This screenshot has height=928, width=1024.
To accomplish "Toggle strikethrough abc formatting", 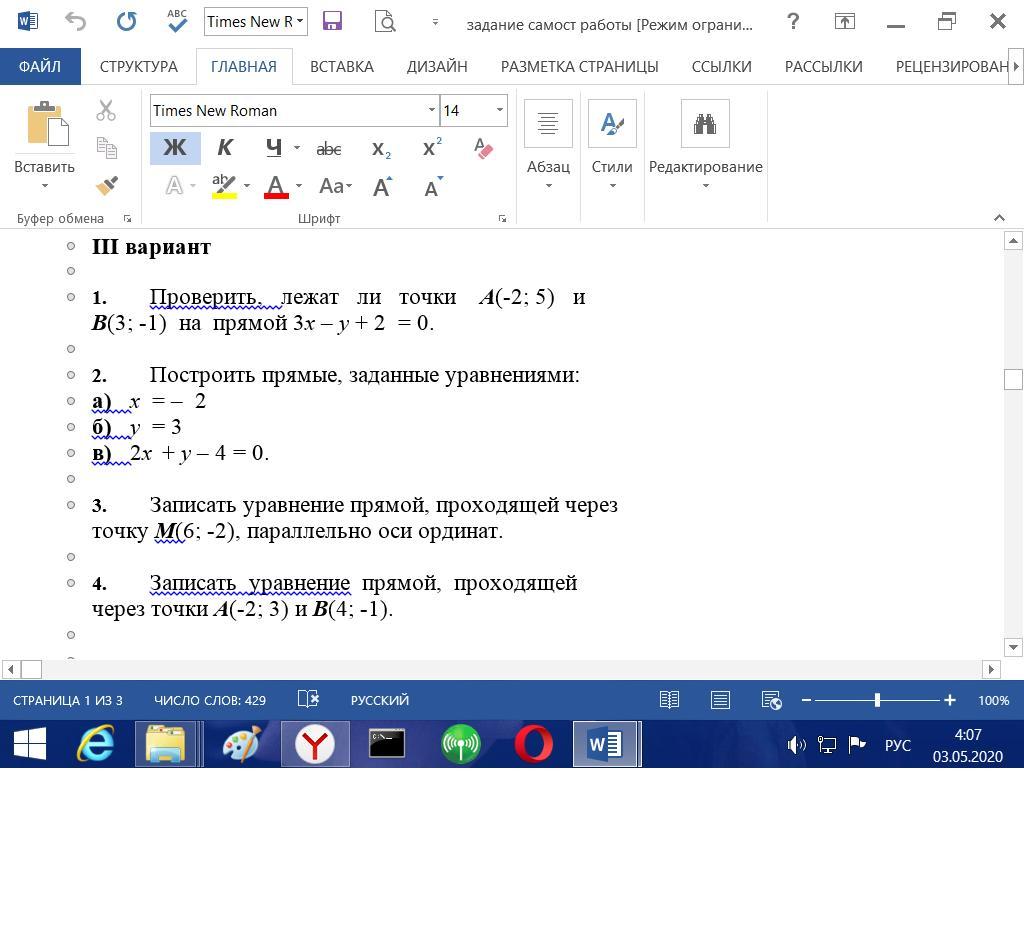I will tap(328, 149).
